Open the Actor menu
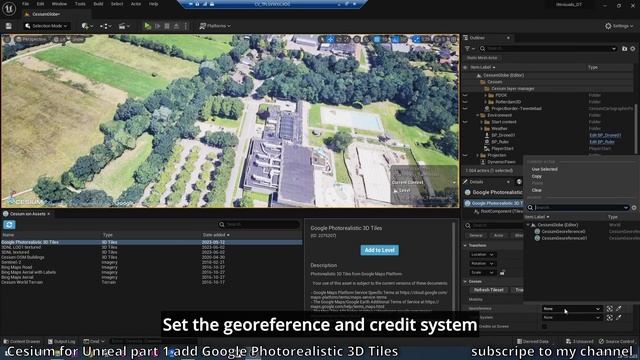Viewport: 640px width, 360px height. coord(136,4)
